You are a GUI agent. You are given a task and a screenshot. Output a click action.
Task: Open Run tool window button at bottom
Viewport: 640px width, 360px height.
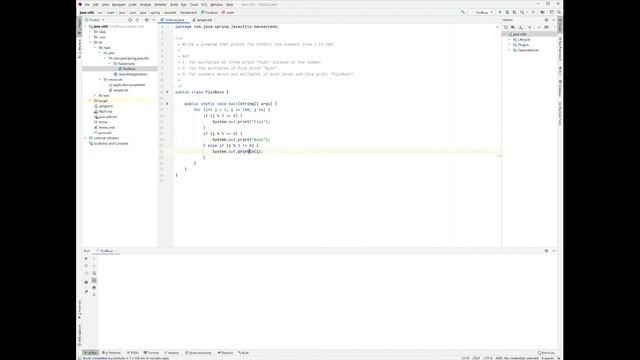(91, 353)
